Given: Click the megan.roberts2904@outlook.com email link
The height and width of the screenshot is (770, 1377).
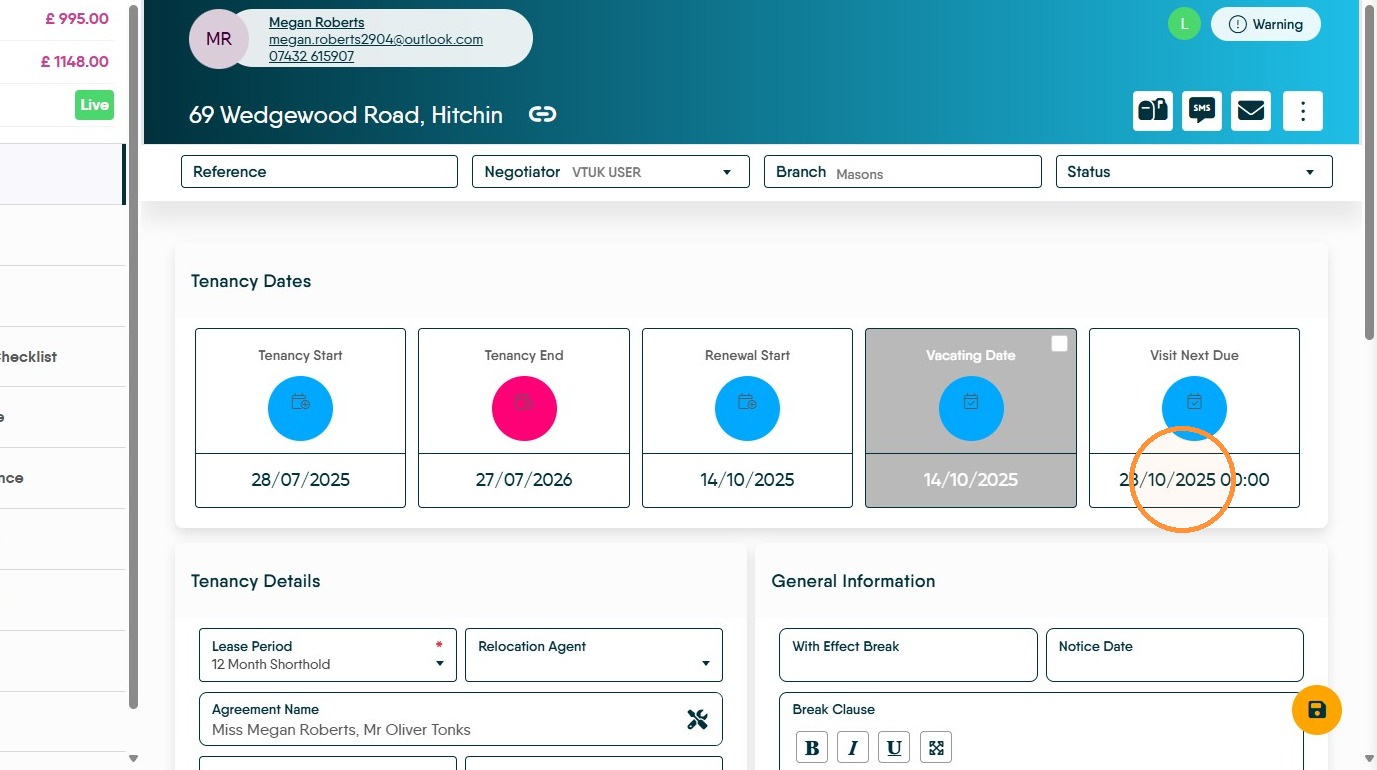Looking at the screenshot, I should tap(376, 39).
